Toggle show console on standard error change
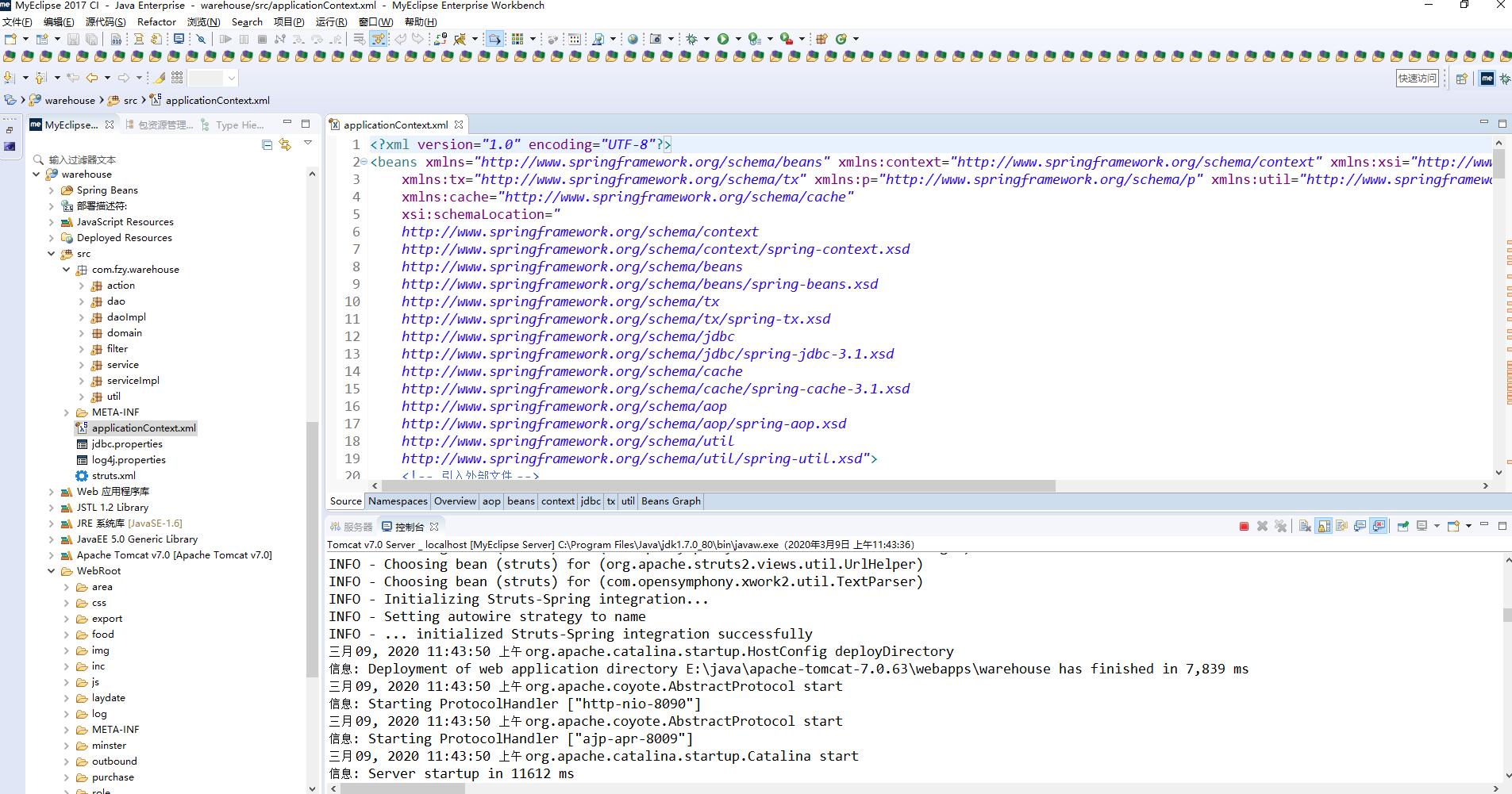Image resolution: width=1512 pixels, height=794 pixels. click(x=1379, y=527)
